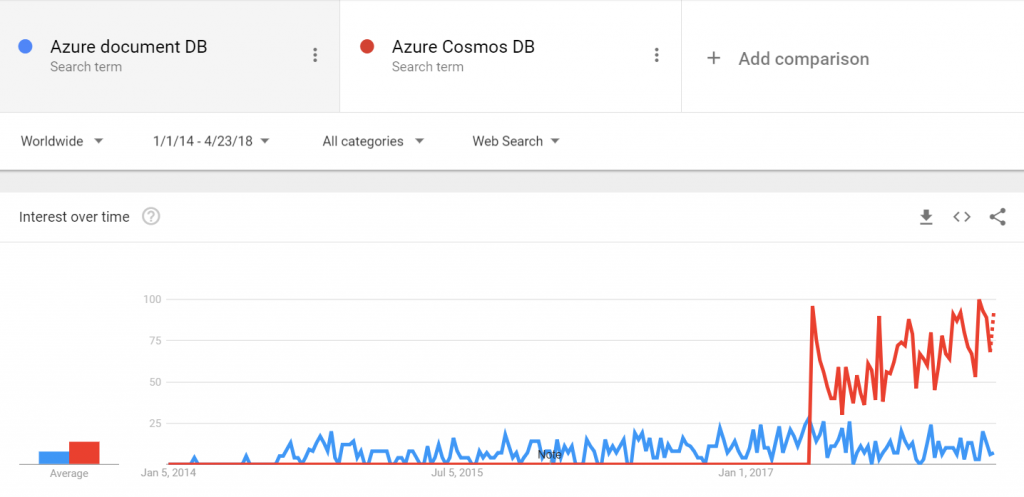The width and height of the screenshot is (1024, 497).
Task: Click the plus icon to add comparison
Action: coord(714,58)
